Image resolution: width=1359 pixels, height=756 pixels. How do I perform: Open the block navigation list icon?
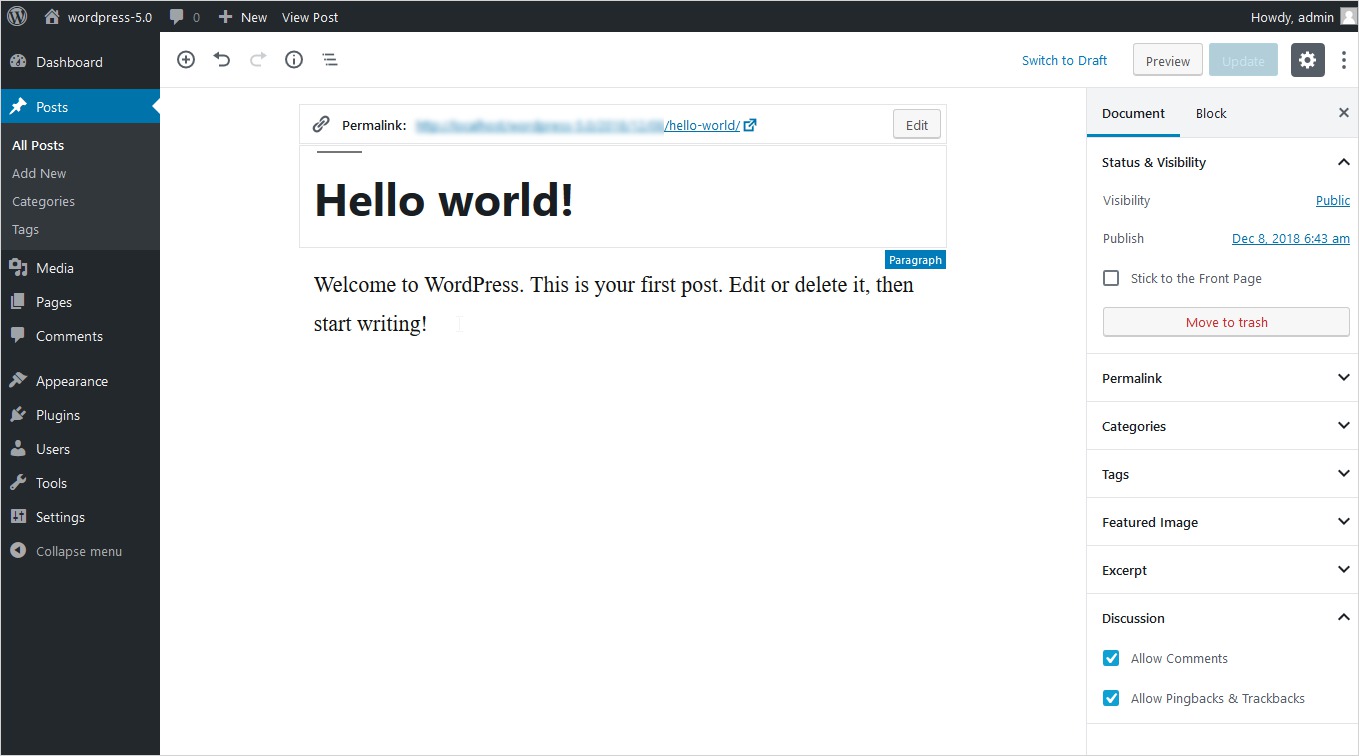330,60
